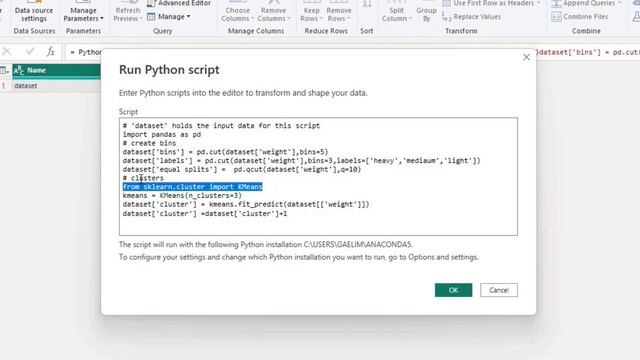640x360 pixels.
Task: Open Data source settings
Action: [x=34, y=12]
